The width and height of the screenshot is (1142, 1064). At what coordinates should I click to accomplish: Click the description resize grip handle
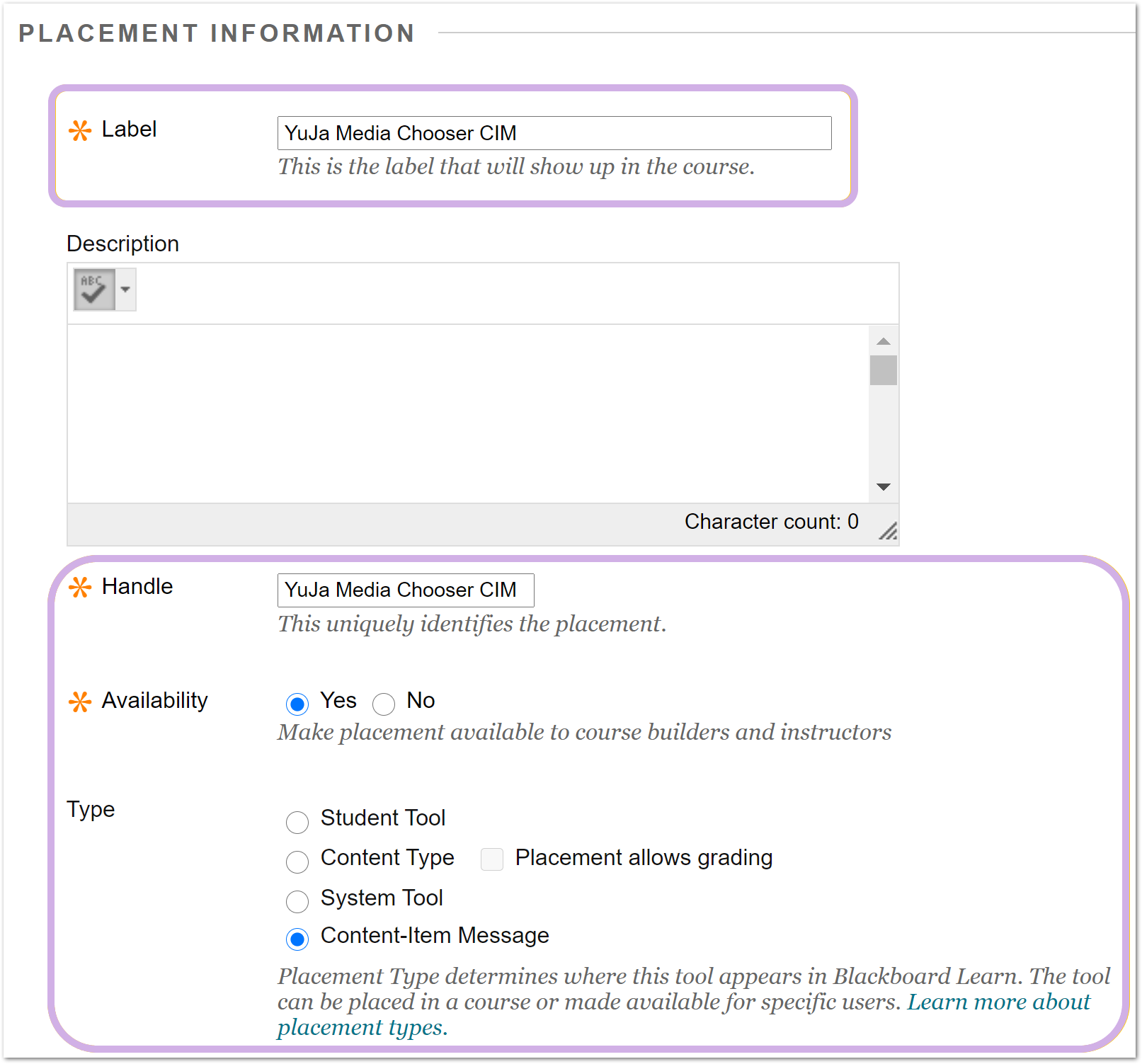point(888,531)
